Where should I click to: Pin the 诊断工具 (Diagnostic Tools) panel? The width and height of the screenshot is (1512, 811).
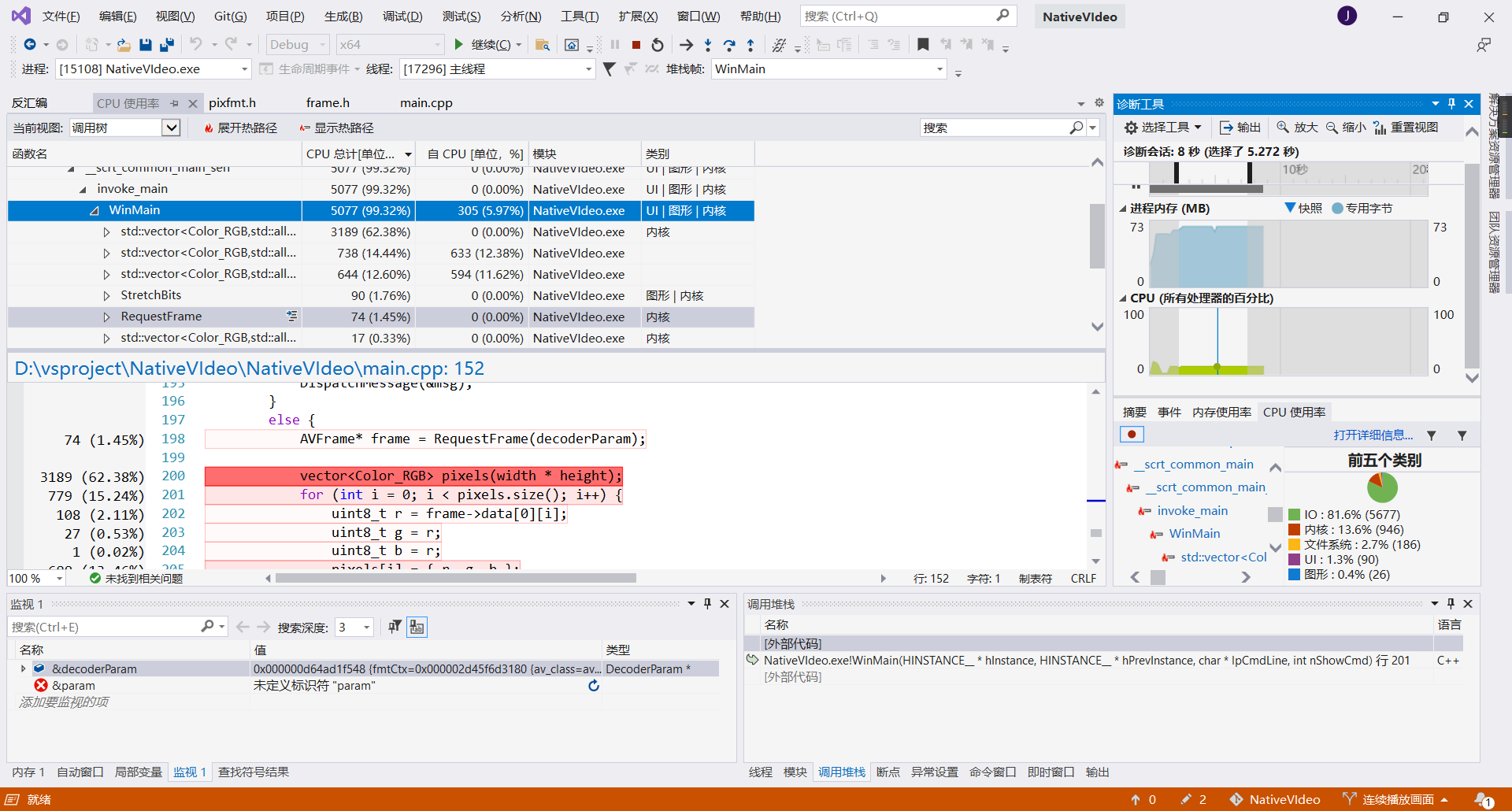click(x=1451, y=104)
